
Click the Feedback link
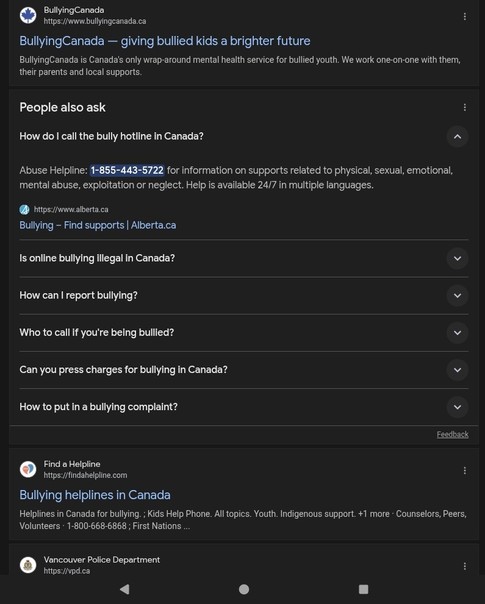pyautogui.click(x=452, y=435)
